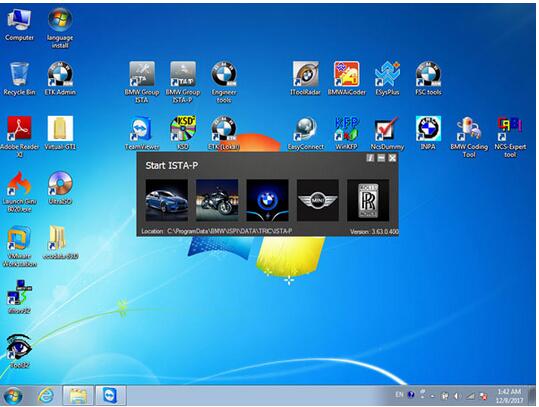539x407 pixels.
Task: Launch WinKFP shortcut
Action: [346, 133]
